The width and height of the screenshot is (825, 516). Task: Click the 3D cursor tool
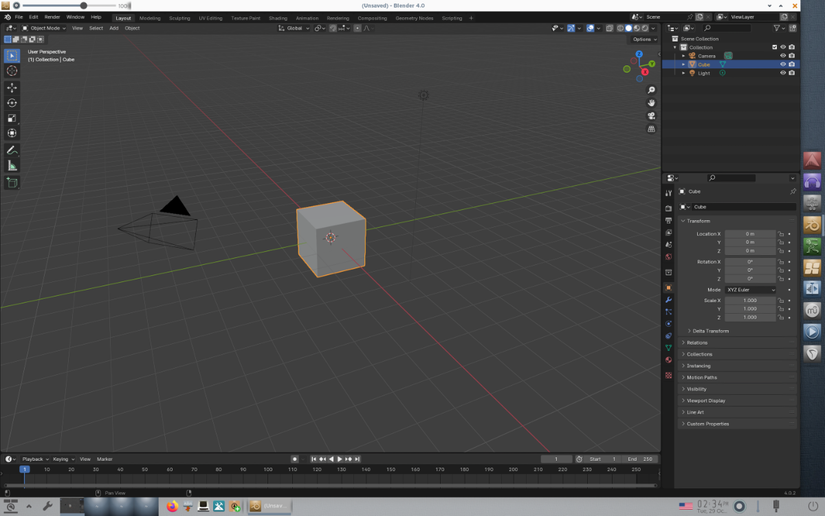point(12,71)
